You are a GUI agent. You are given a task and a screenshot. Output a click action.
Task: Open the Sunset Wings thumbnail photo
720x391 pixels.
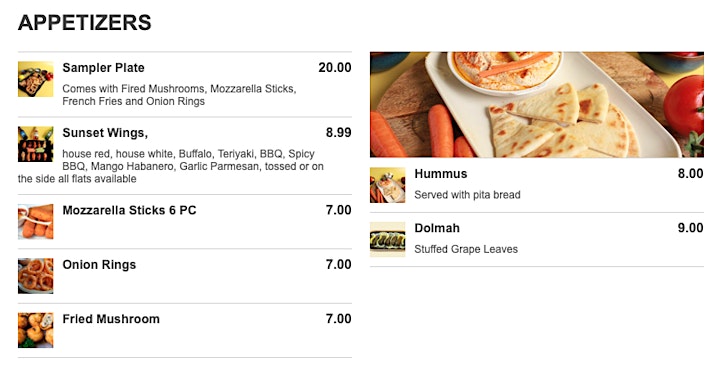pyautogui.click(x=35, y=144)
